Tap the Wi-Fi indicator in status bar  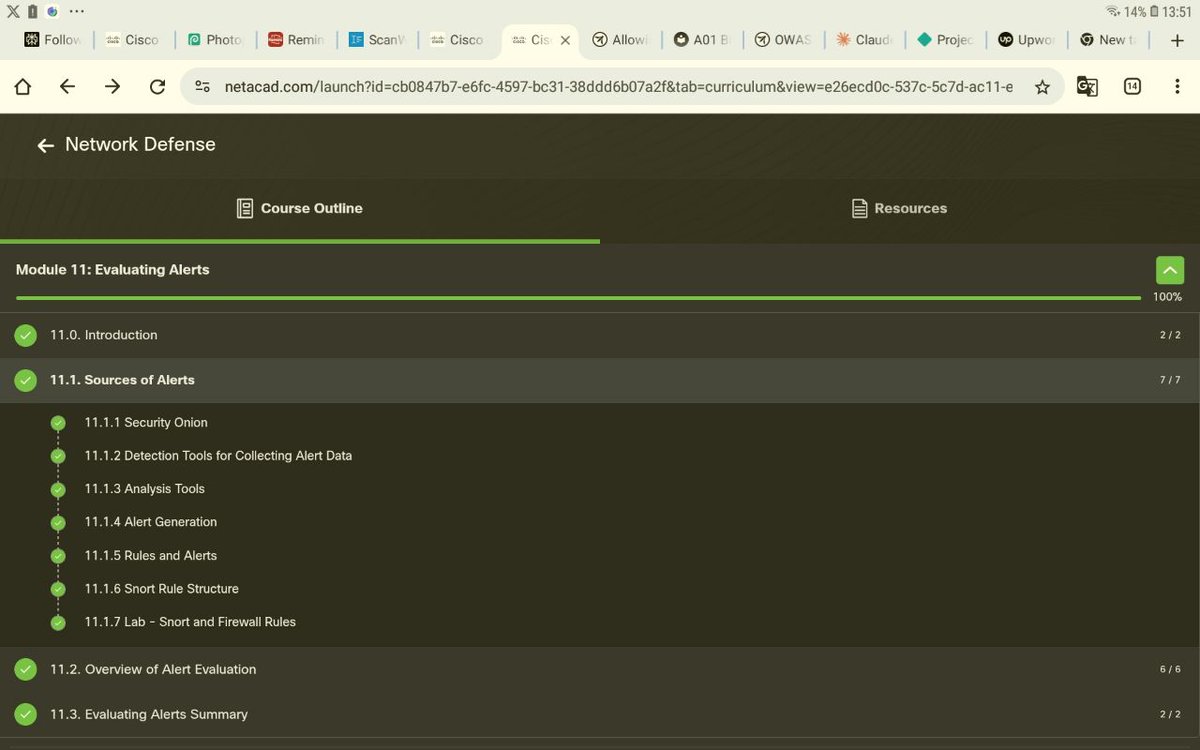[1113, 11]
